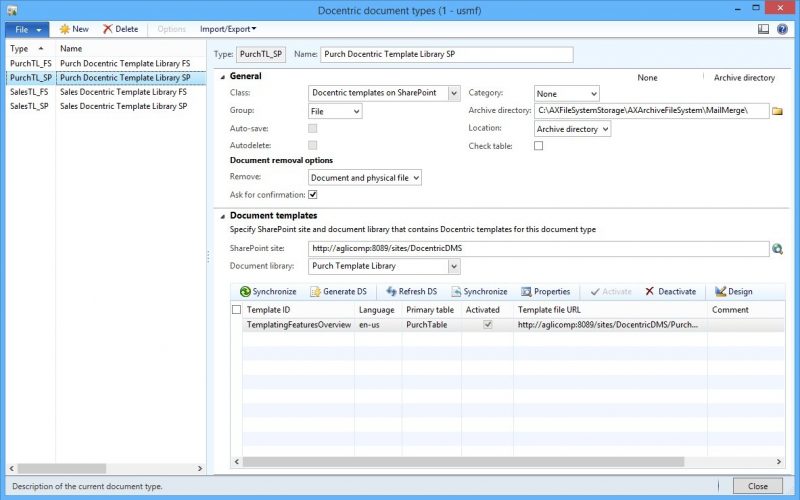Collapse the General section
The width and height of the screenshot is (800, 500).
click(222, 77)
